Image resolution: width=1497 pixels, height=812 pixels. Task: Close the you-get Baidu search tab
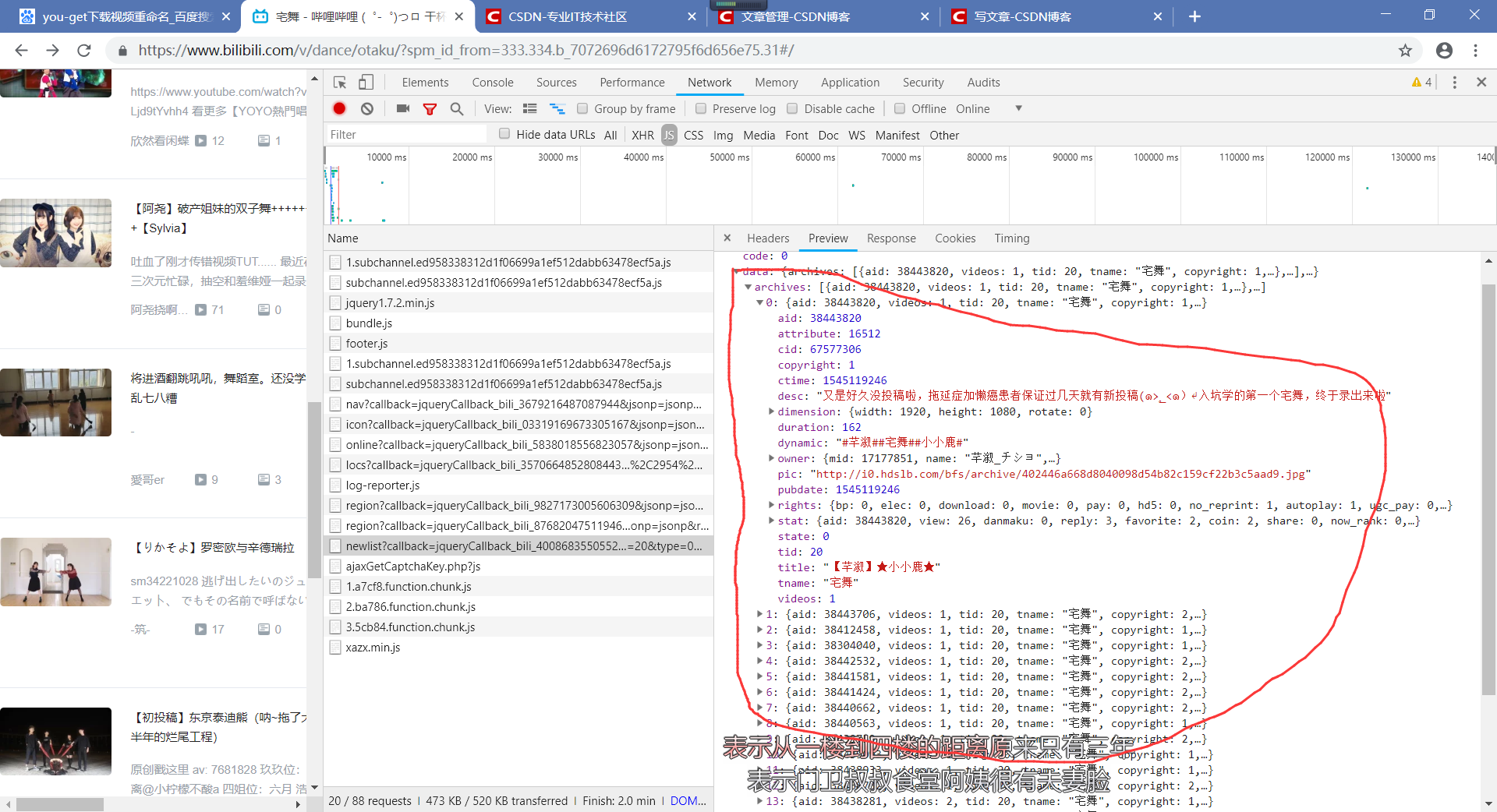225,16
